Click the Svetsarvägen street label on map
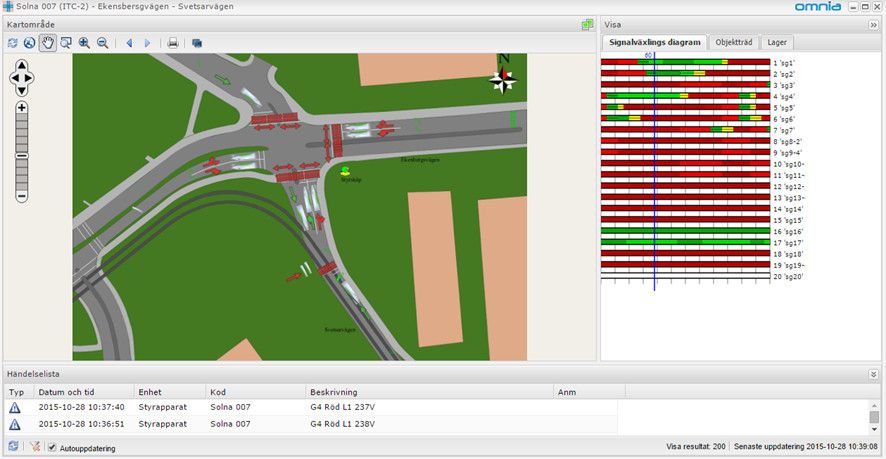Image resolution: width=886 pixels, height=459 pixels. tap(340, 330)
